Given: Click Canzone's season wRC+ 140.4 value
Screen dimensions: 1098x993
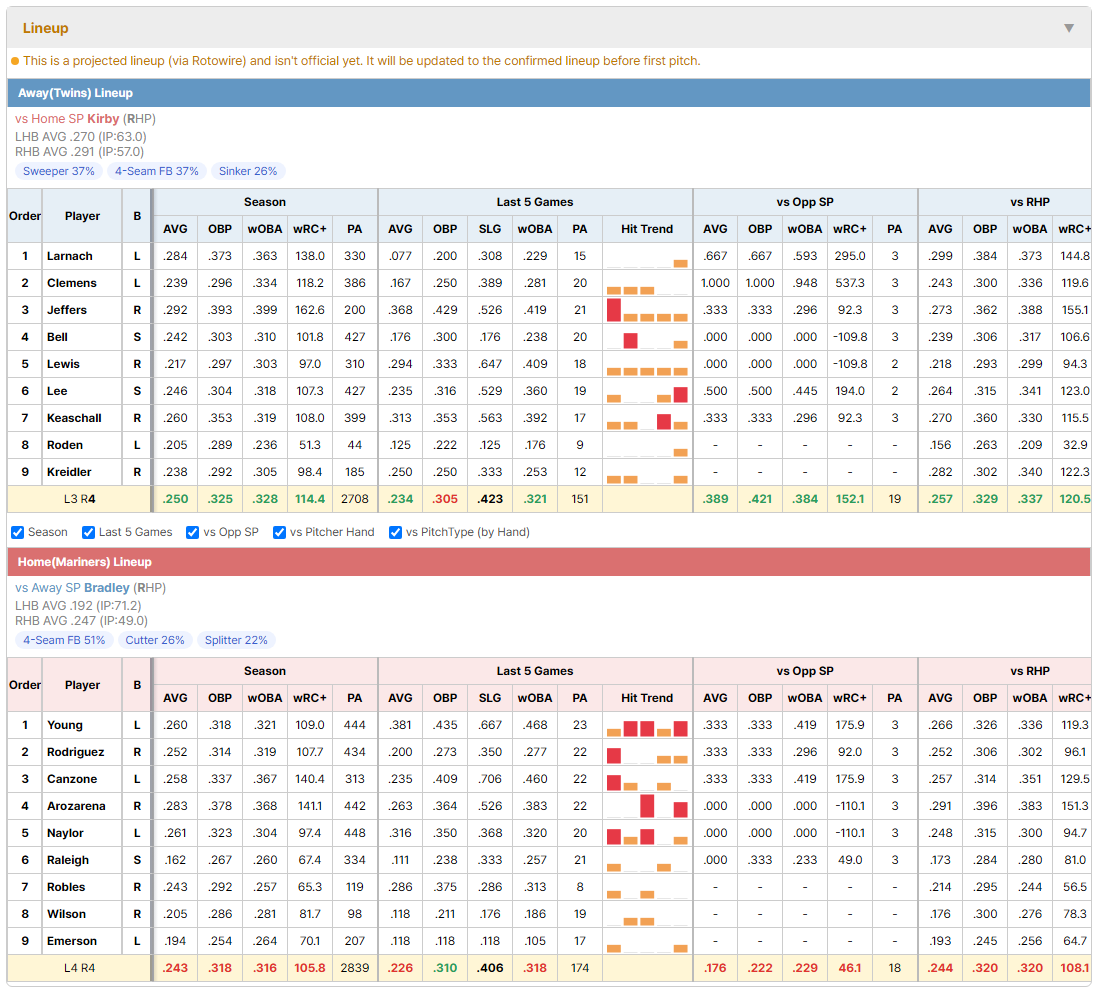Looking at the screenshot, I should pyautogui.click(x=310, y=779).
